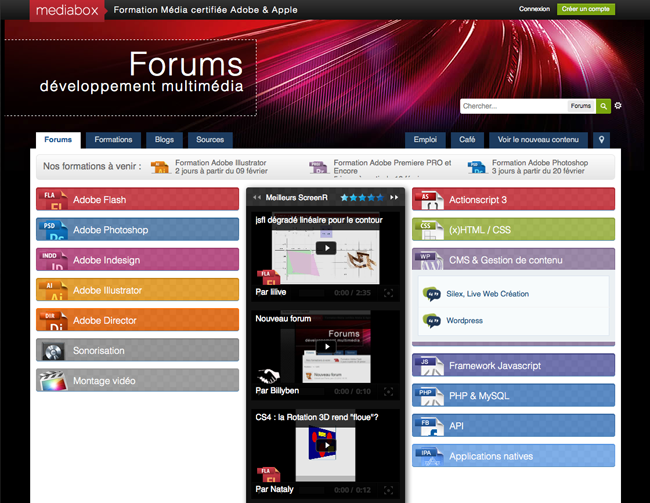
Task: Open Silex, Live Web Création forum
Action: tap(487, 294)
